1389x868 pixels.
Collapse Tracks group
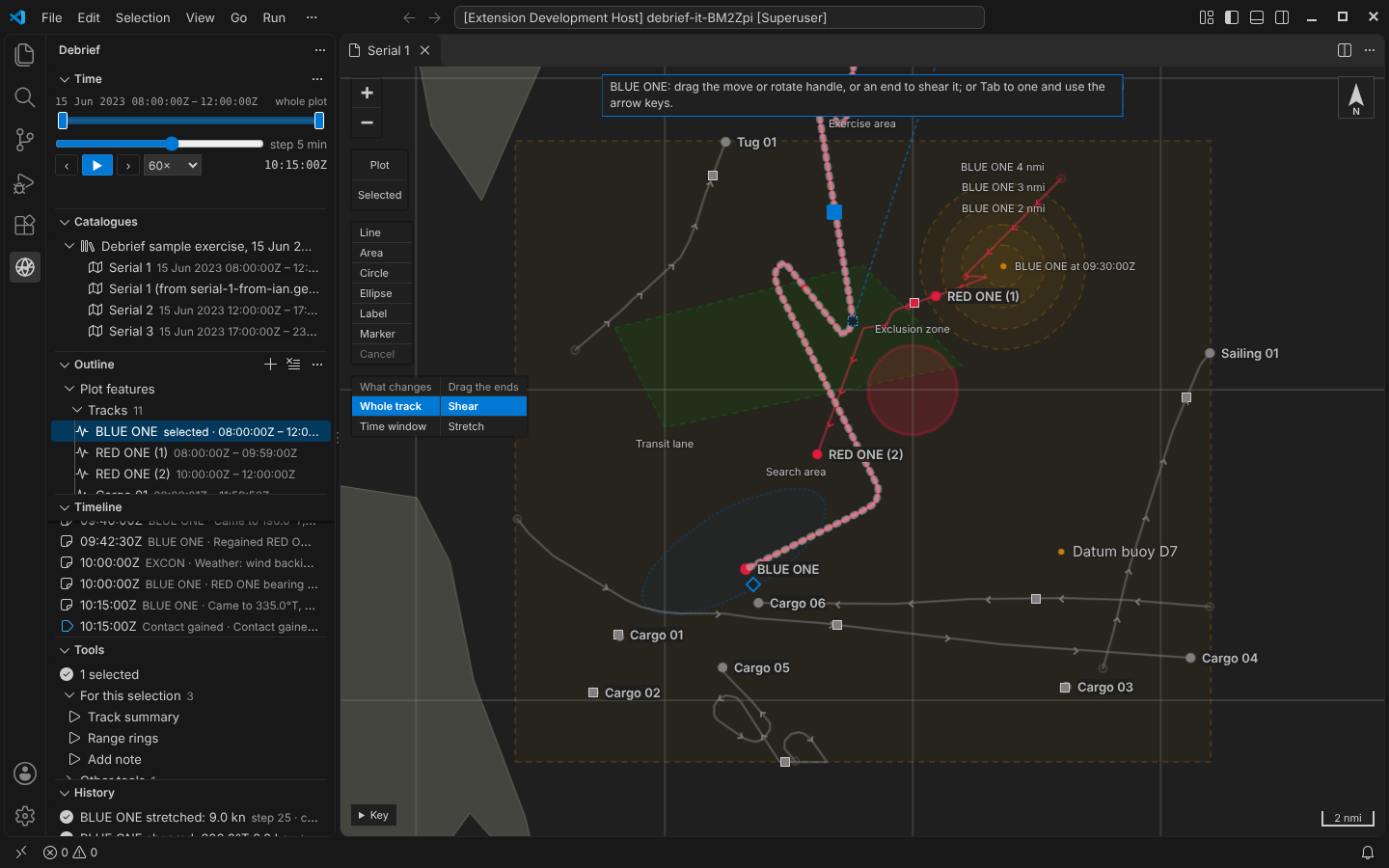(77, 410)
